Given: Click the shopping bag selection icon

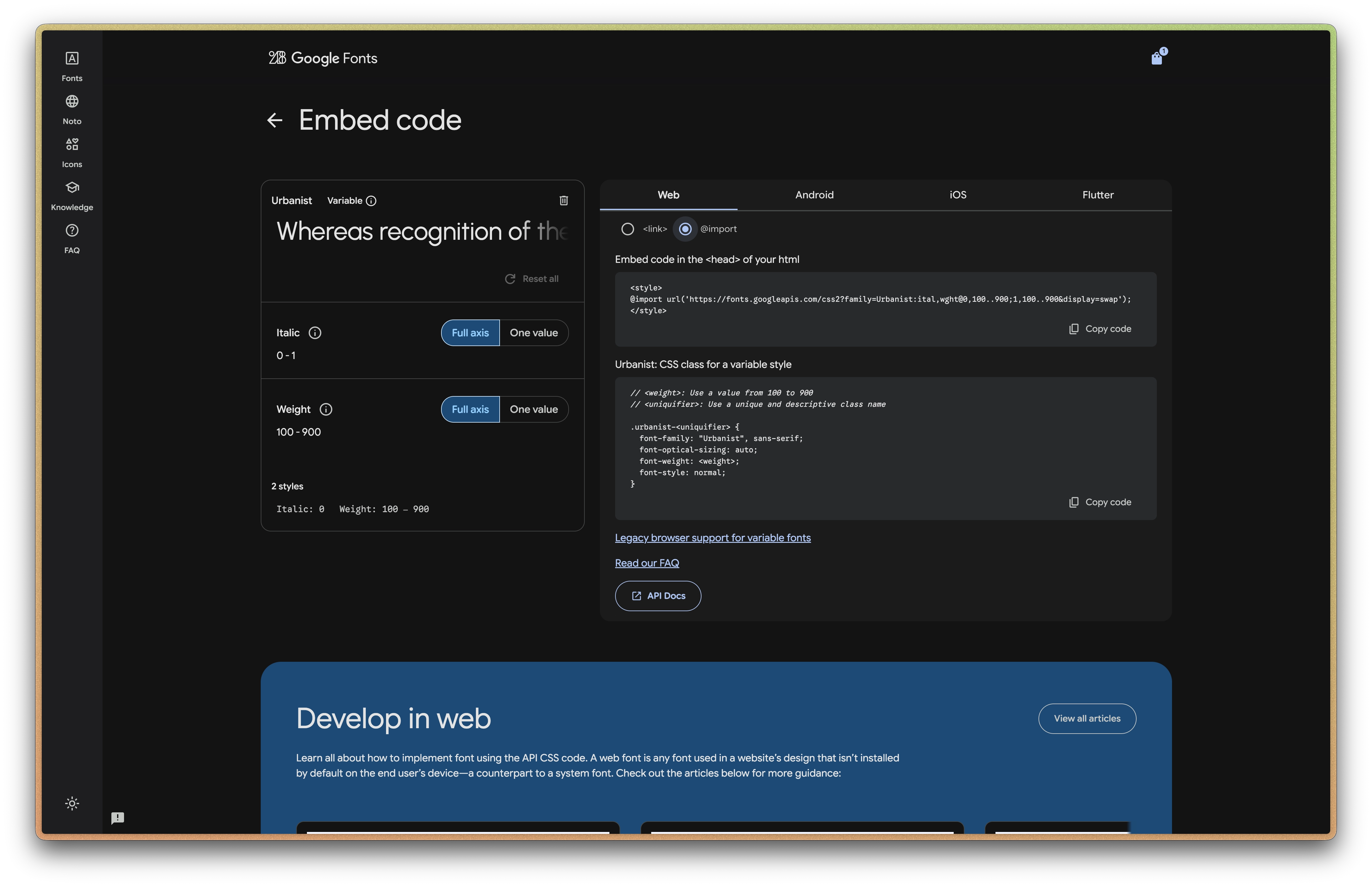Looking at the screenshot, I should click(1157, 58).
